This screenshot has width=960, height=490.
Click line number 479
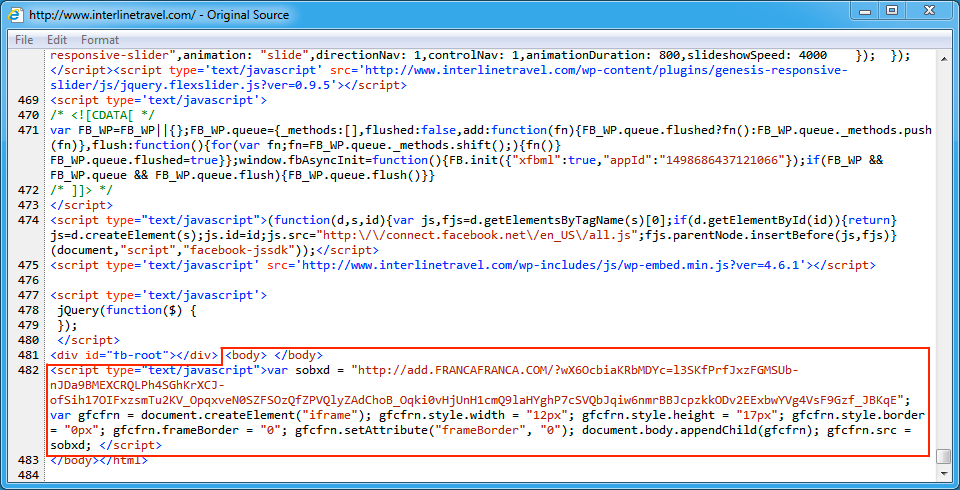pyautogui.click(x=28, y=325)
